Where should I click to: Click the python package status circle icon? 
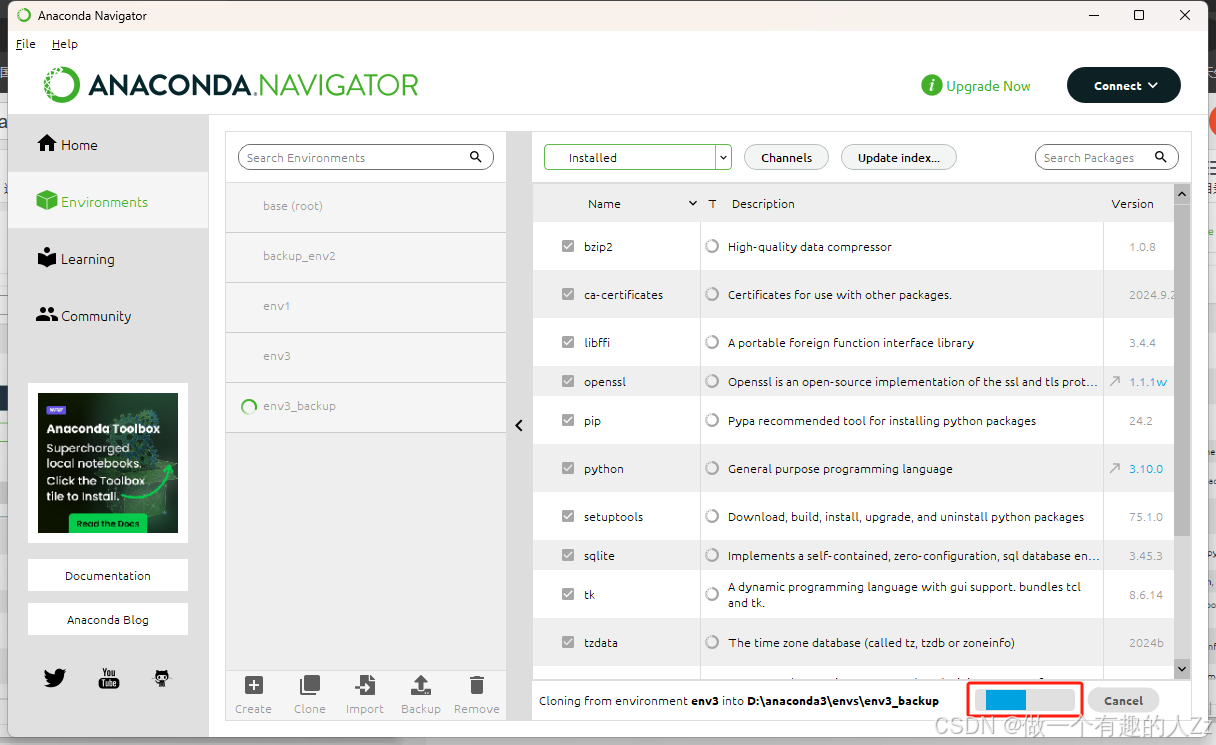(x=712, y=468)
